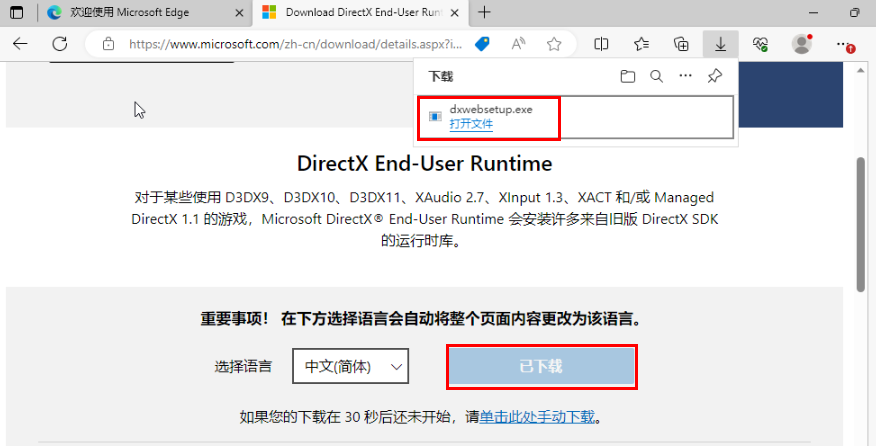Click 打开文件 link under dxwebsetup.exe
The width and height of the screenshot is (876, 446).
click(471, 124)
